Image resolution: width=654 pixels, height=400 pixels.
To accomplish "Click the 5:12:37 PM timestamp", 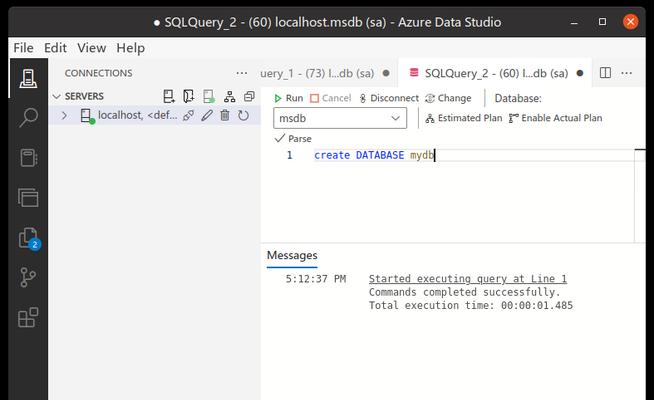I will click(316, 279).
